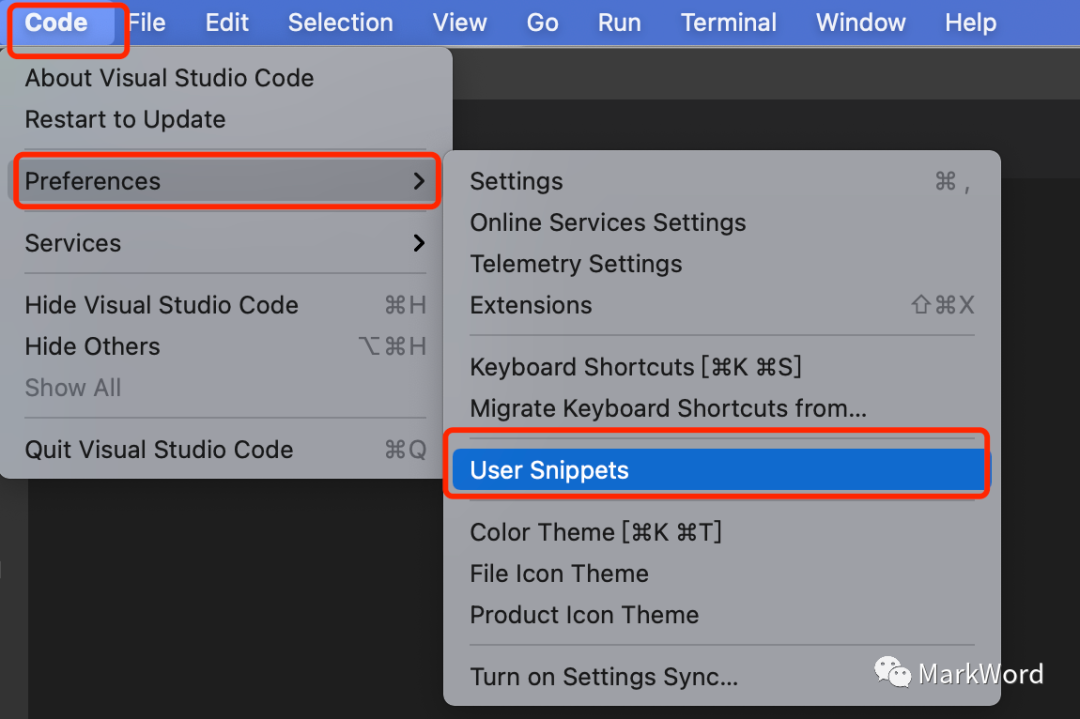Turn on Settings Sync
The image size is (1080, 719).
coord(604,677)
